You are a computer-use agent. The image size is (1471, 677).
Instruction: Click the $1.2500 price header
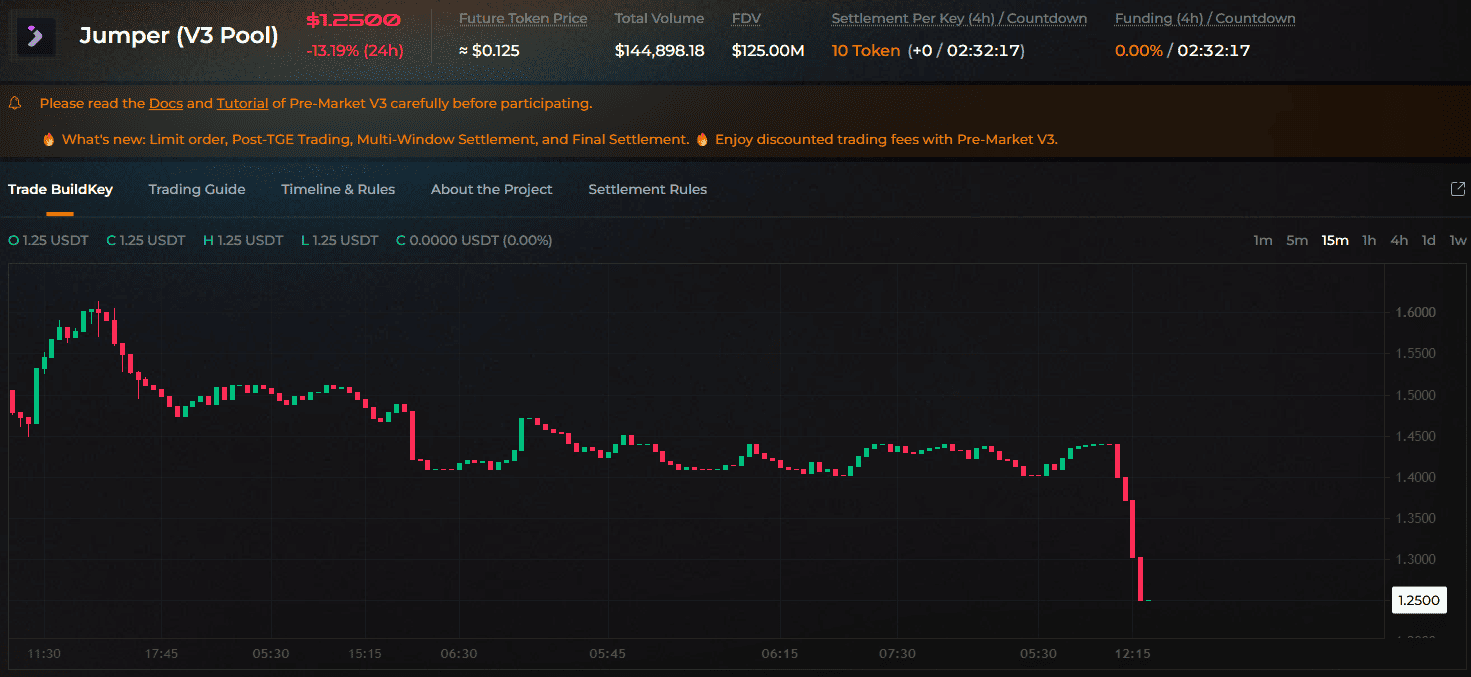coord(353,20)
